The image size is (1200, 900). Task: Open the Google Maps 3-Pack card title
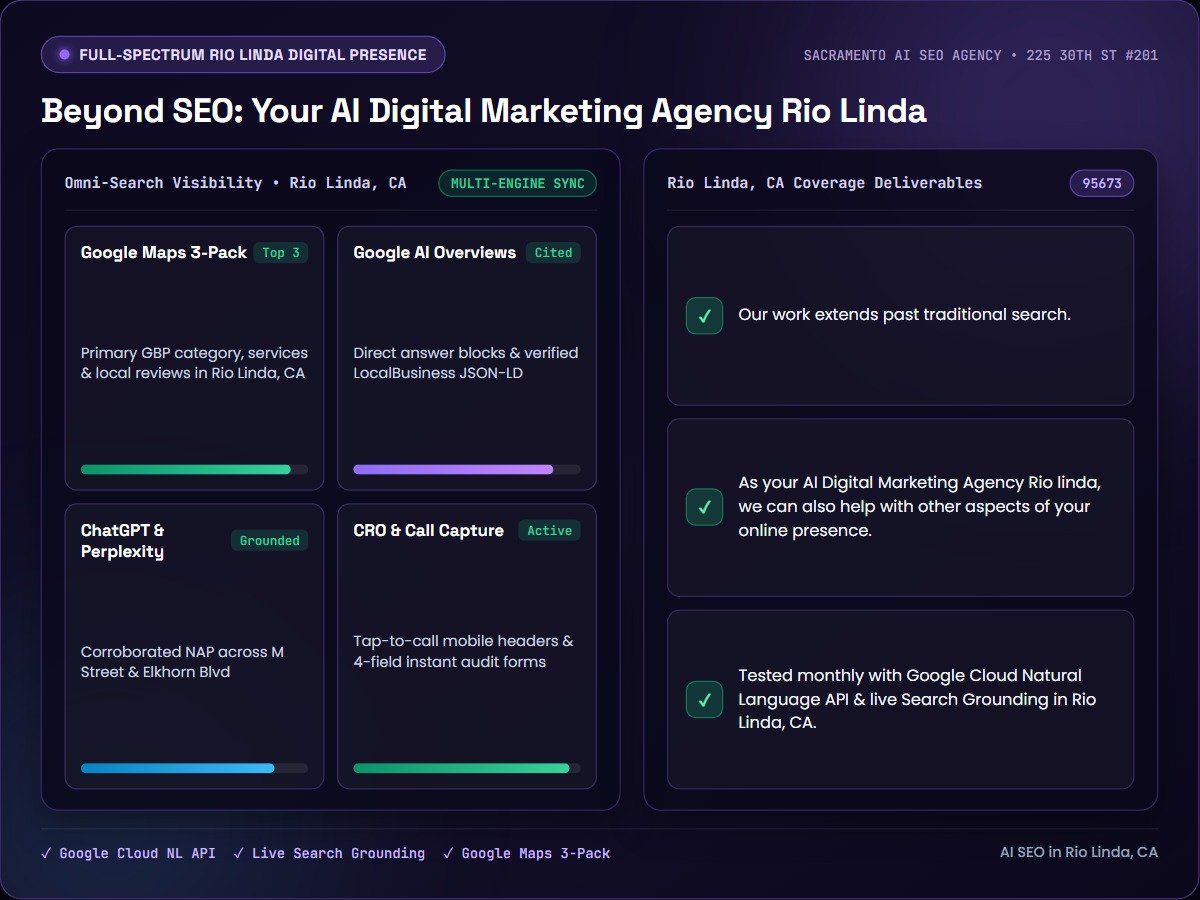tap(164, 253)
